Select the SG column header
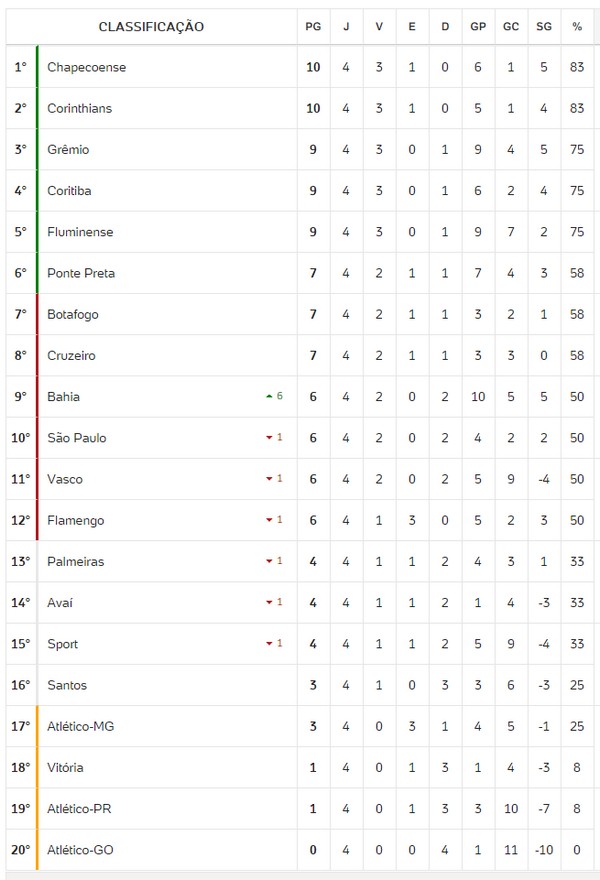Screen dimensions: 600x880 pyautogui.click(x=543, y=27)
